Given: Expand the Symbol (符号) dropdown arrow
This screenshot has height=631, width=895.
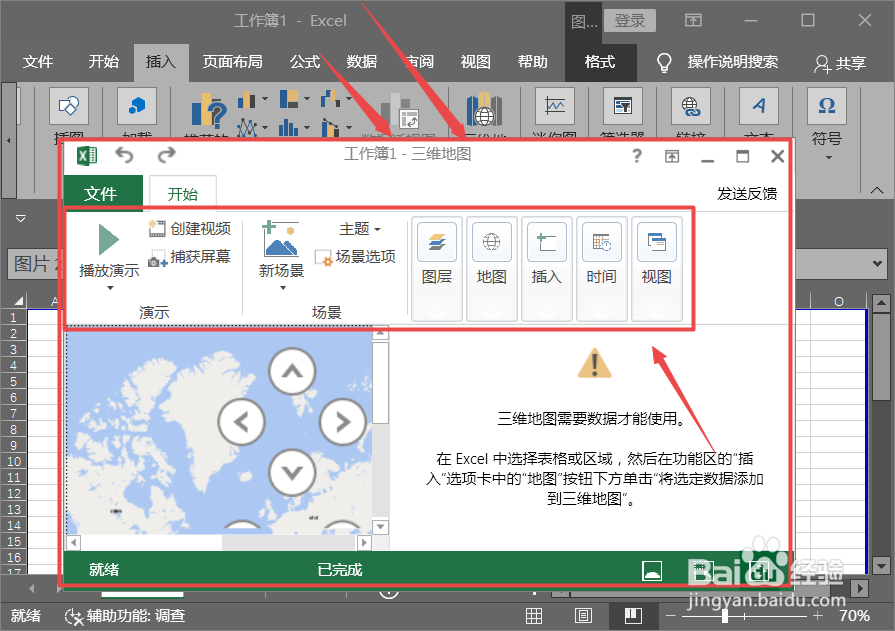Looking at the screenshot, I should tap(828, 158).
